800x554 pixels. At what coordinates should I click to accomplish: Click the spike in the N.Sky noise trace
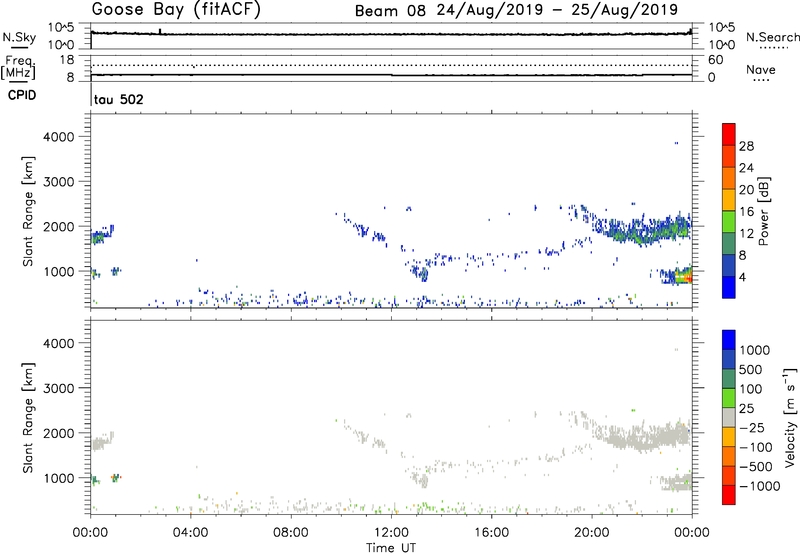click(160, 31)
